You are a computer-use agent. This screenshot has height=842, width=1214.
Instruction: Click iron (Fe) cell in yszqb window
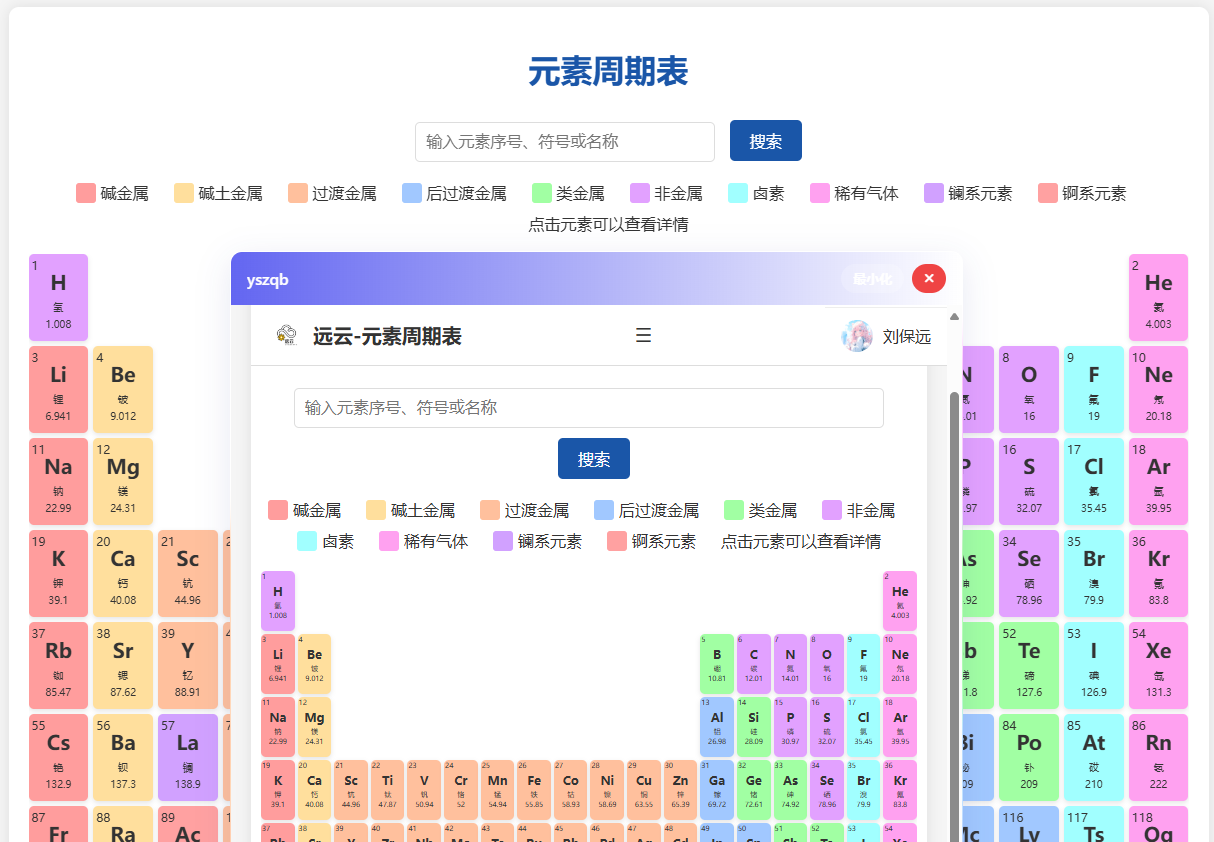point(534,790)
